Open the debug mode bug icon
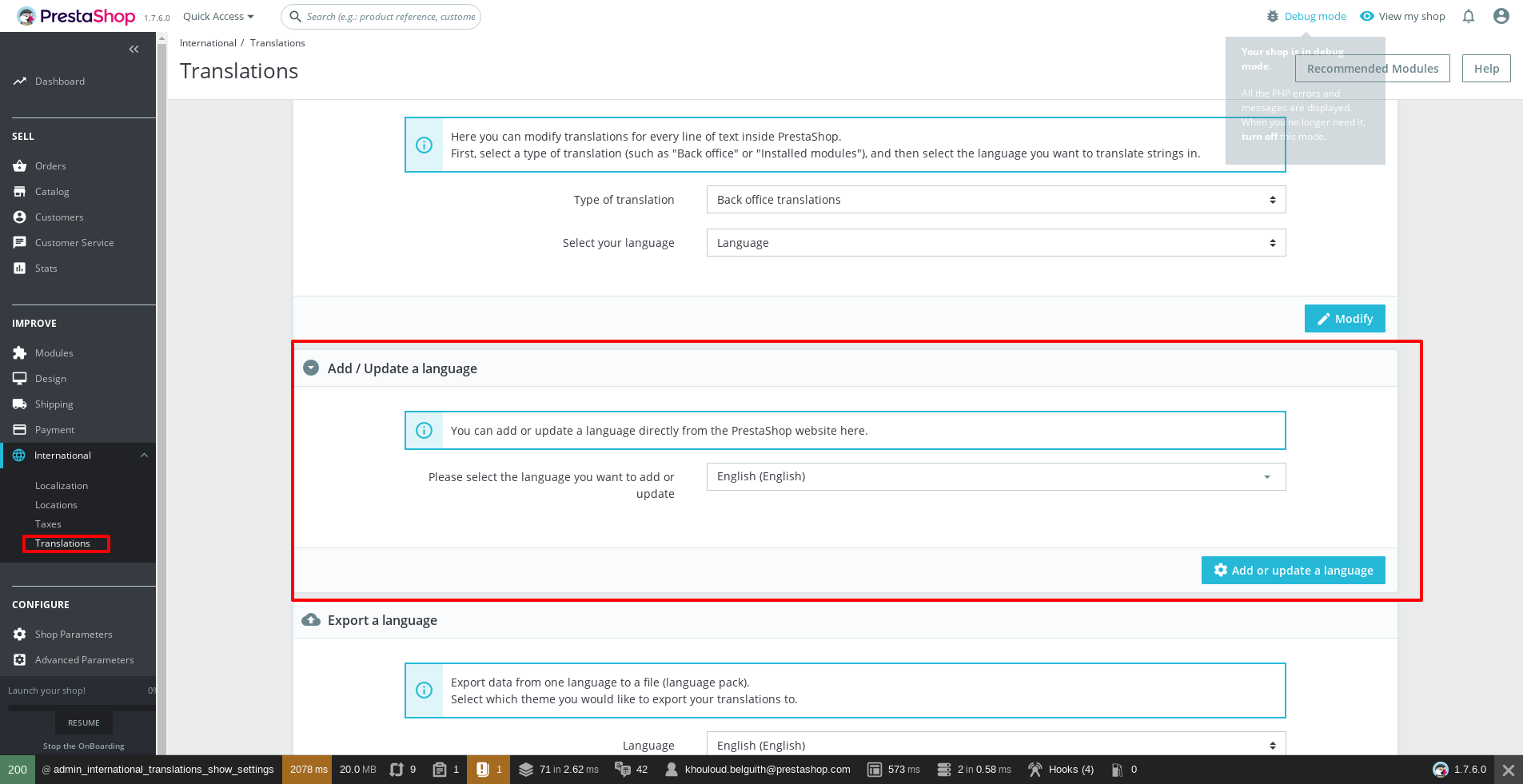Viewport: 1523px width, 784px height. coord(1271,16)
